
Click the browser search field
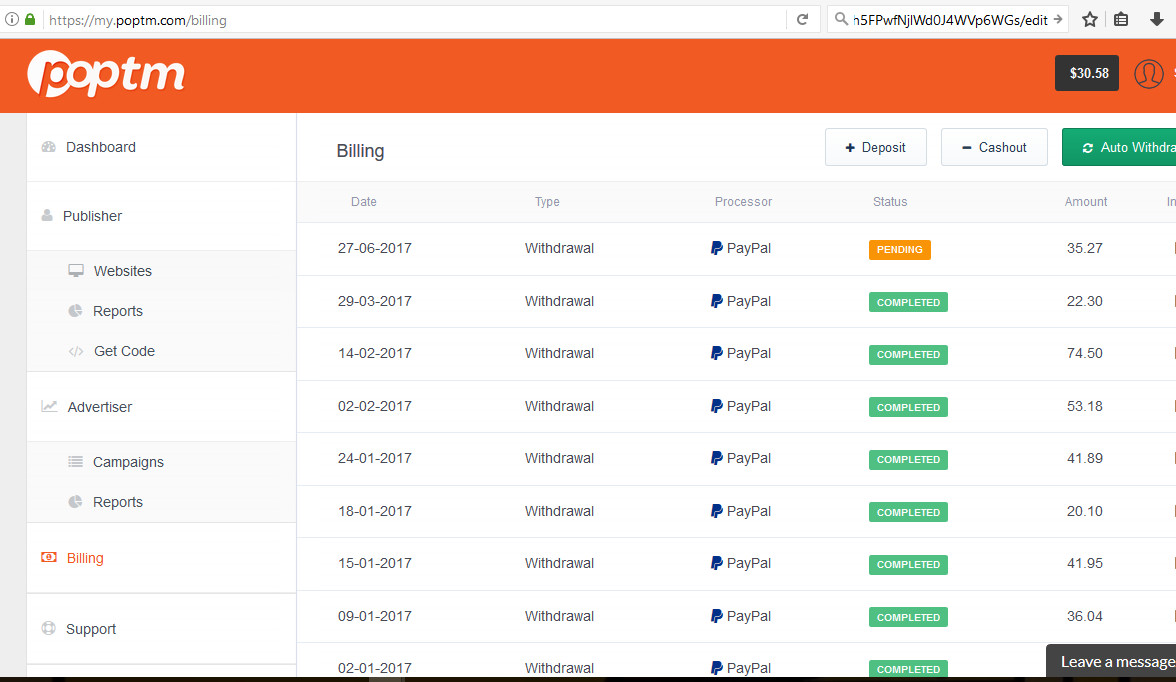click(950, 20)
